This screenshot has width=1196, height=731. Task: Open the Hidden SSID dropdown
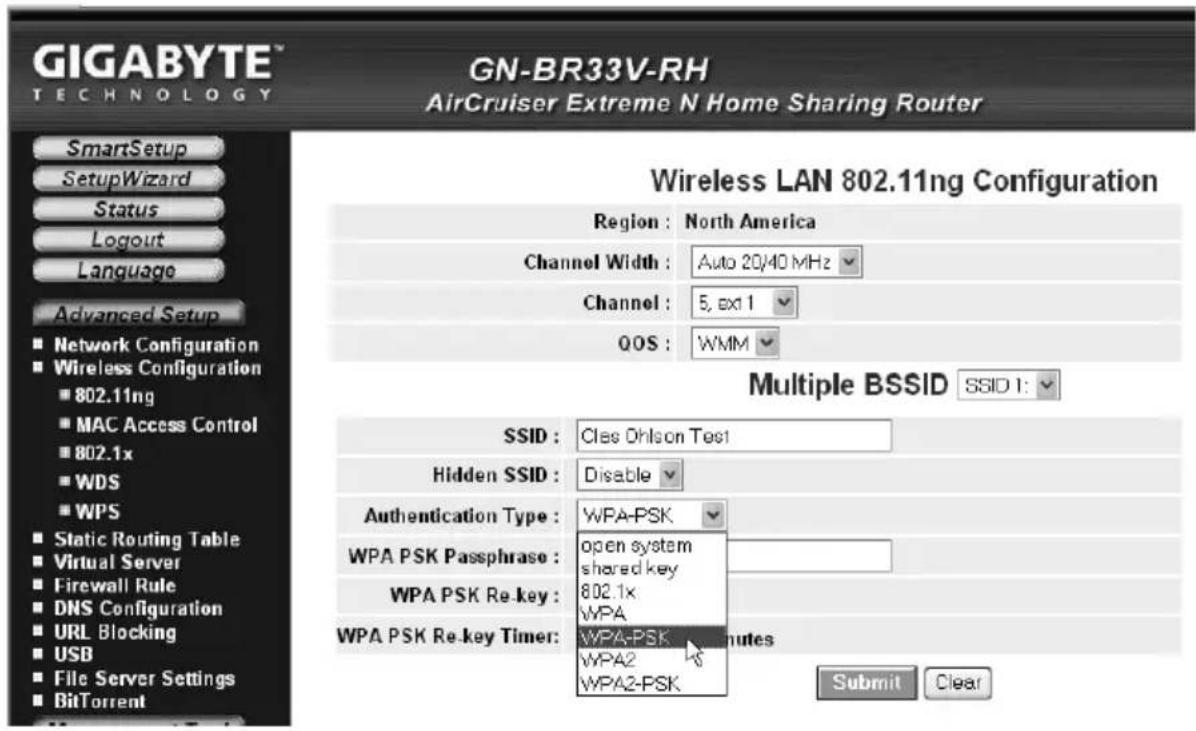(629, 475)
